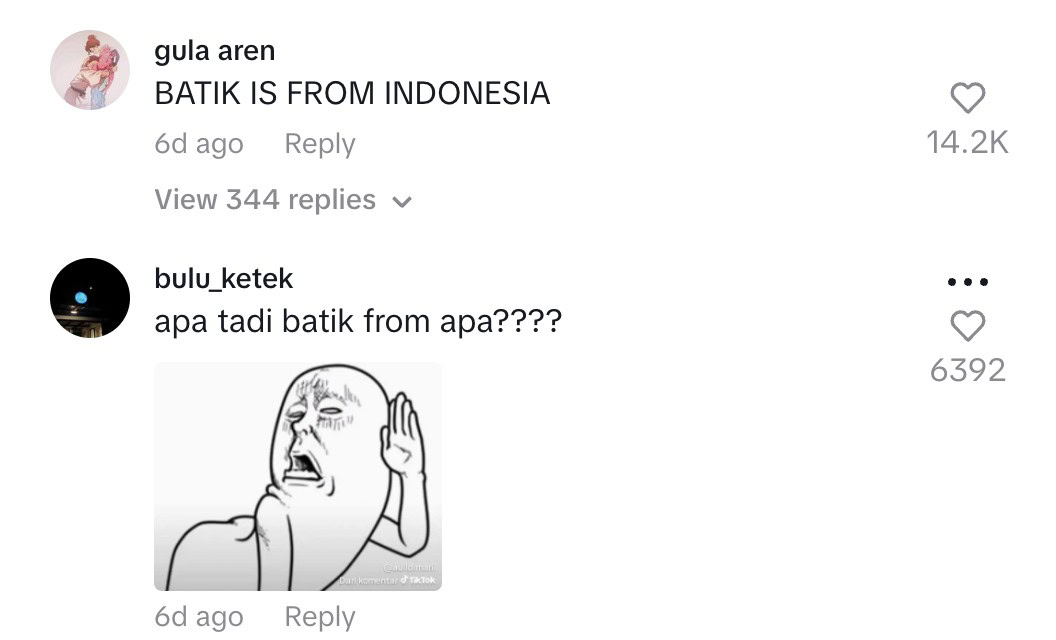Screen dimensions: 1056x640
Task: Reply to bulu_ketek's comment
Action: pyautogui.click(x=320, y=616)
